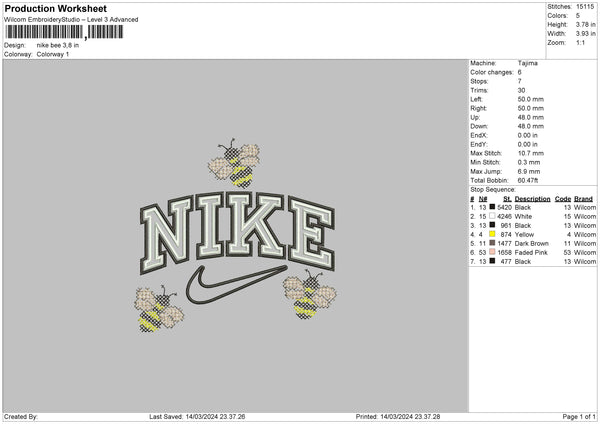Click the 'Dark Brown' description in row 5
The image size is (600, 424).
click(x=532, y=243)
